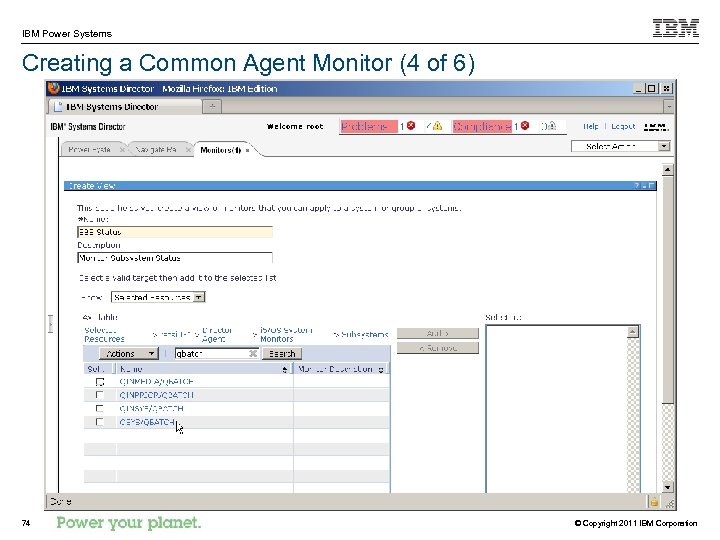Switch to the Power Systems tab
The image size is (720, 540).
tap(90, 150)
